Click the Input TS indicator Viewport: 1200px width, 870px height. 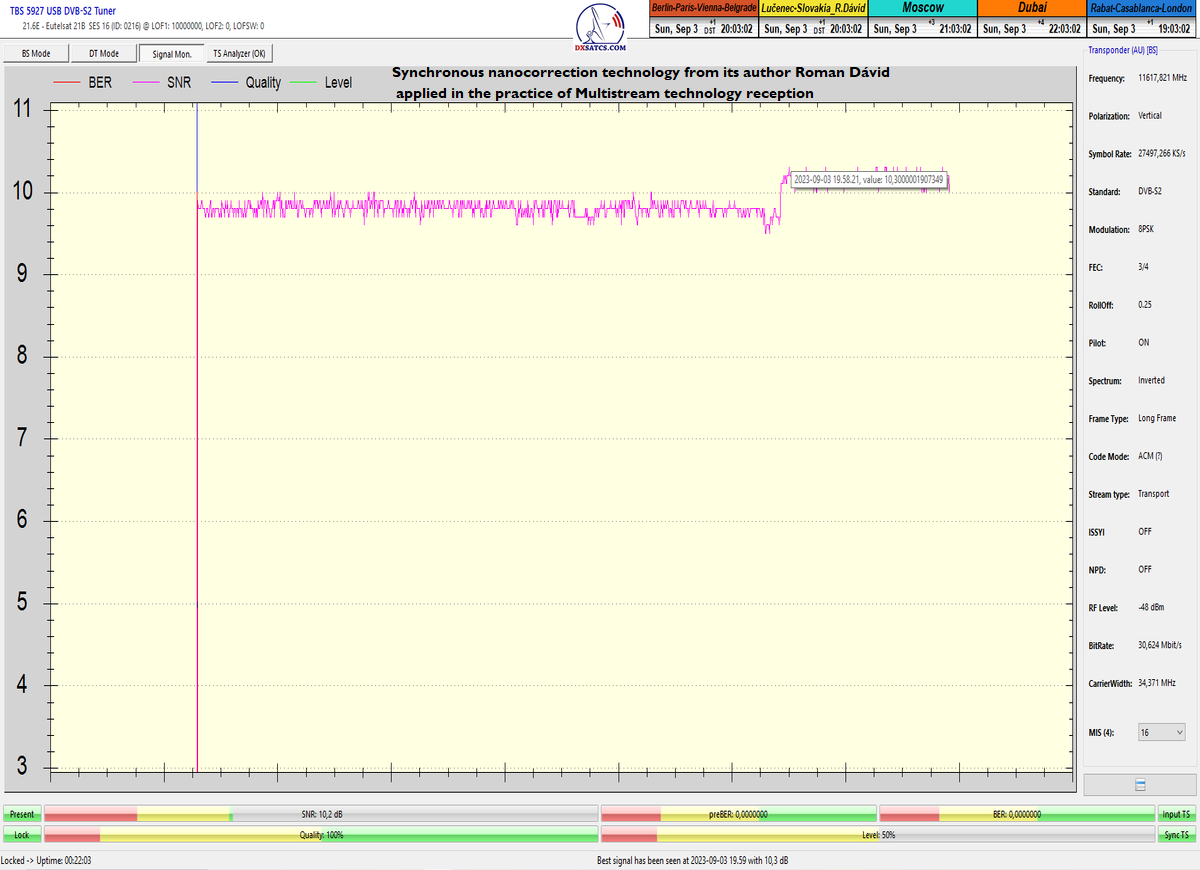tap(1176, 814)
